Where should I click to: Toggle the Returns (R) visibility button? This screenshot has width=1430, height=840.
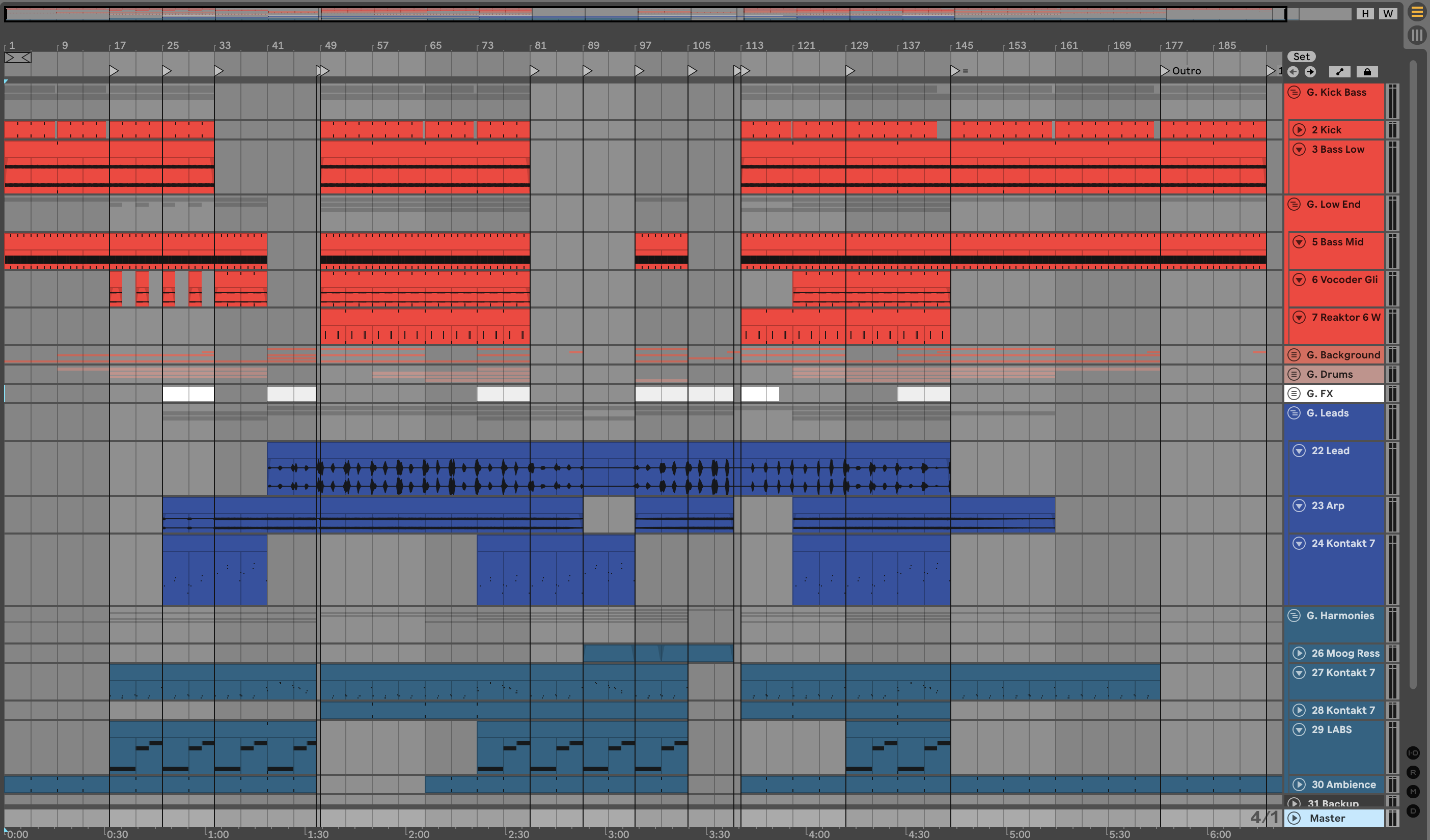click(x=1413, y=772)
